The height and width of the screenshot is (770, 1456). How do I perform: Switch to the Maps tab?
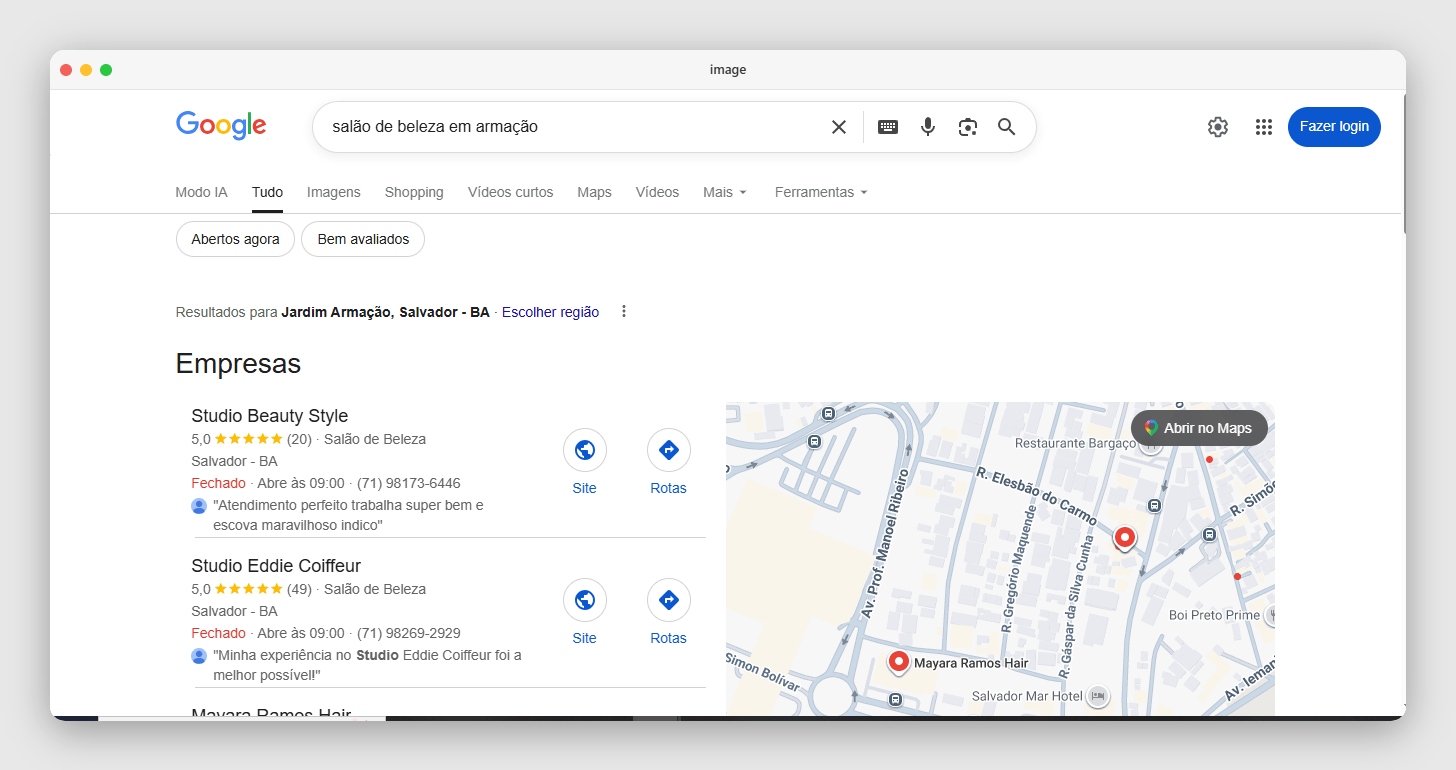[594, 192]
